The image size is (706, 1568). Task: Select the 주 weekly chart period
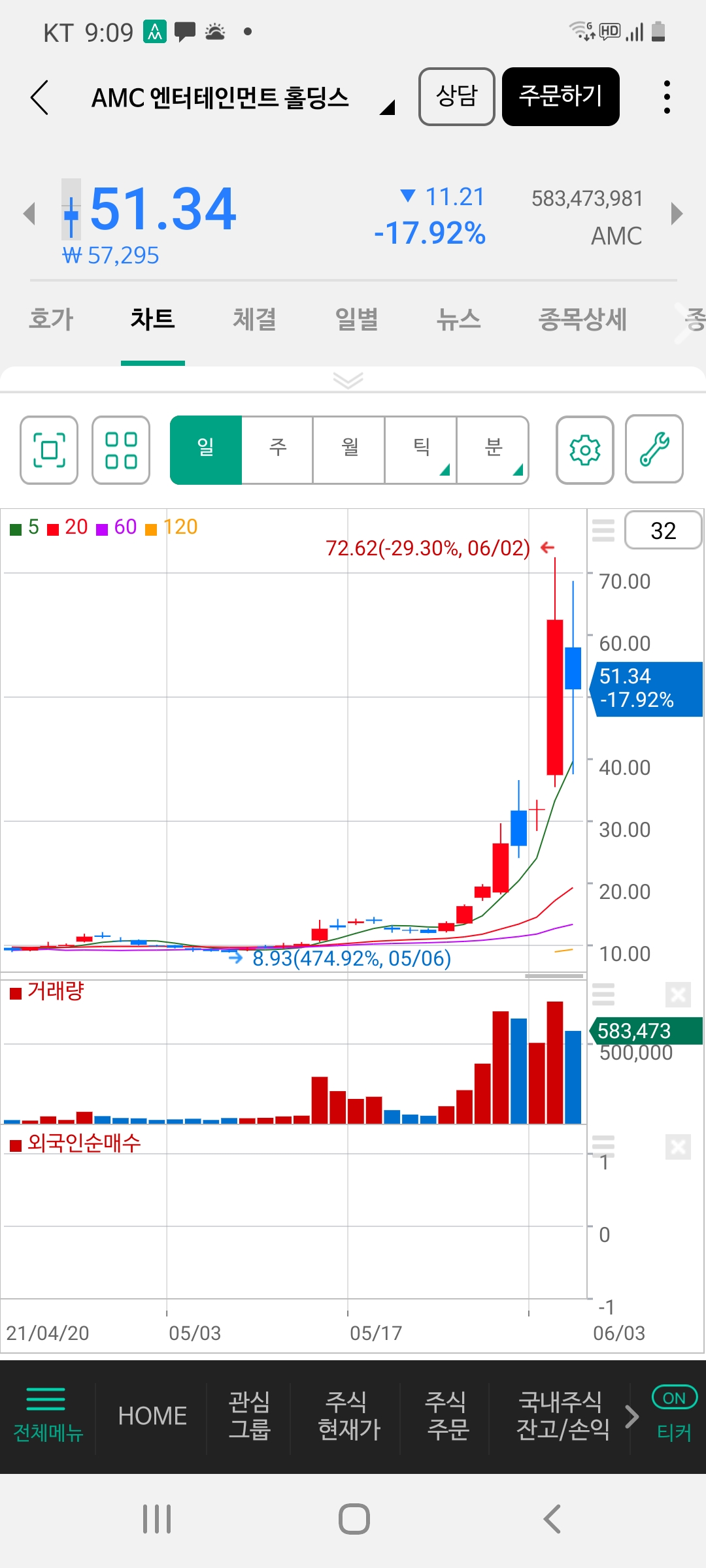point(277,450)
